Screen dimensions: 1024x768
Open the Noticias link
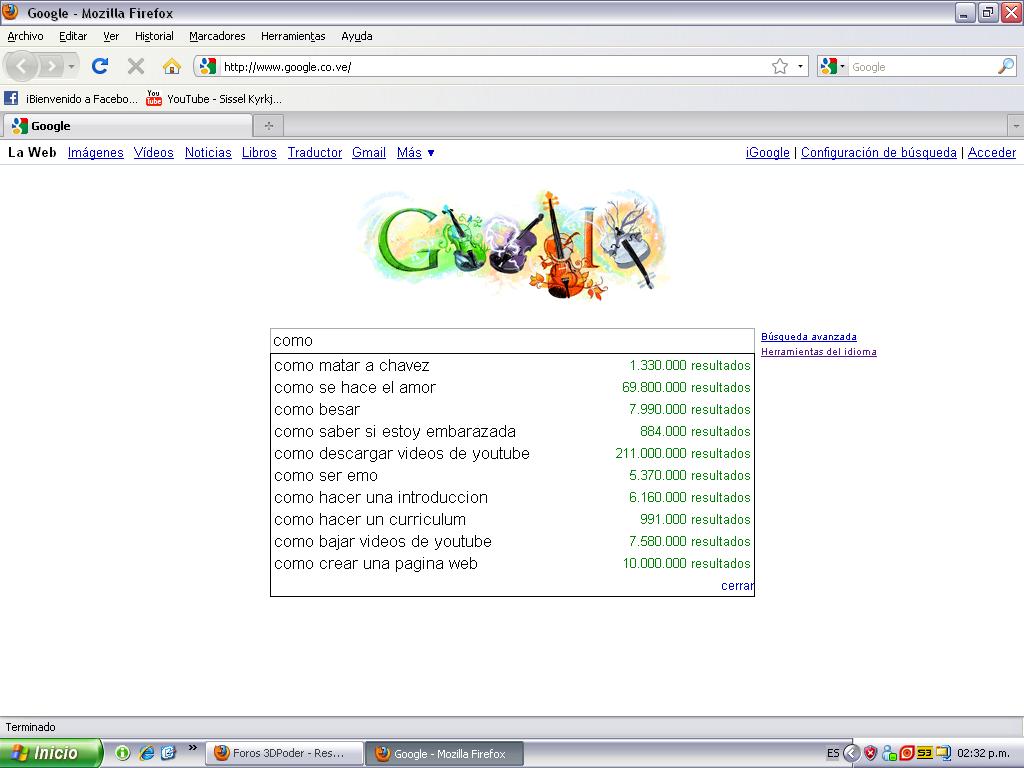(x=208, y=152)
